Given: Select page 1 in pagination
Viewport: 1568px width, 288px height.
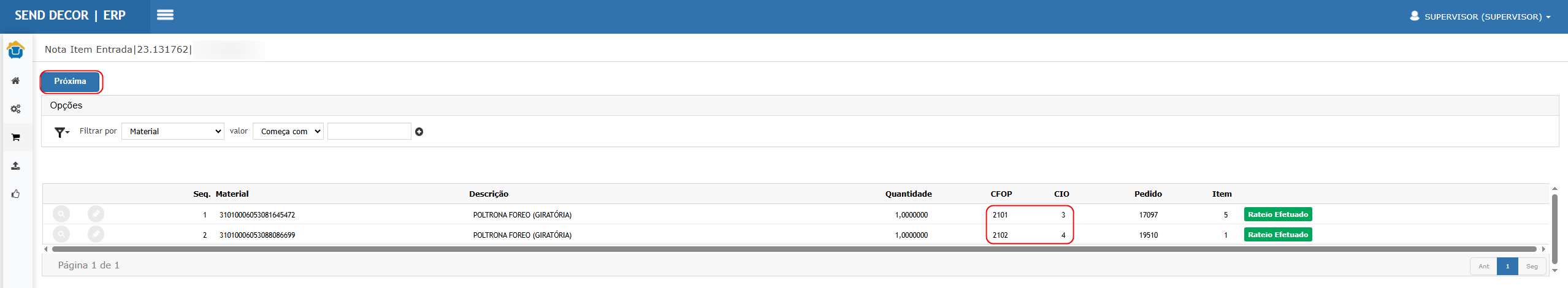Looking at the screenshot, I should tap(1507, 267).
